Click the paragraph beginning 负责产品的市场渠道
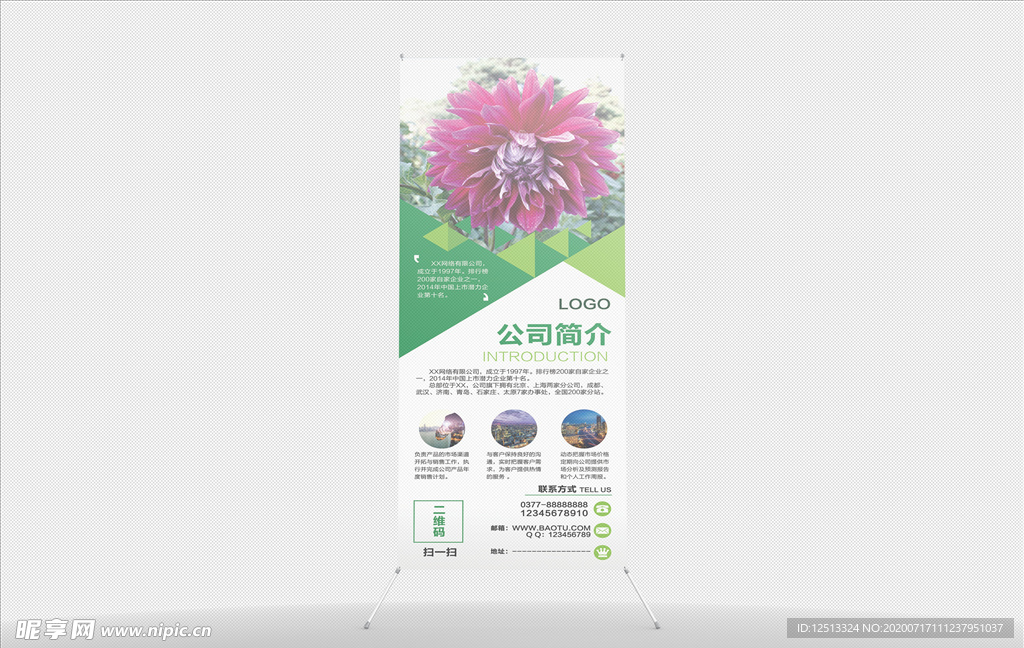 [441, 465]
